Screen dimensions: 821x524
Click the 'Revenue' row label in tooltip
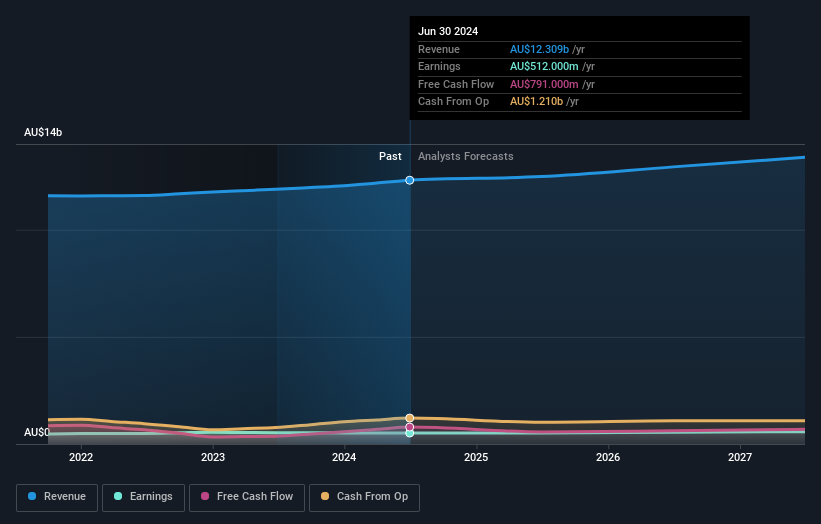pos(439,49)
